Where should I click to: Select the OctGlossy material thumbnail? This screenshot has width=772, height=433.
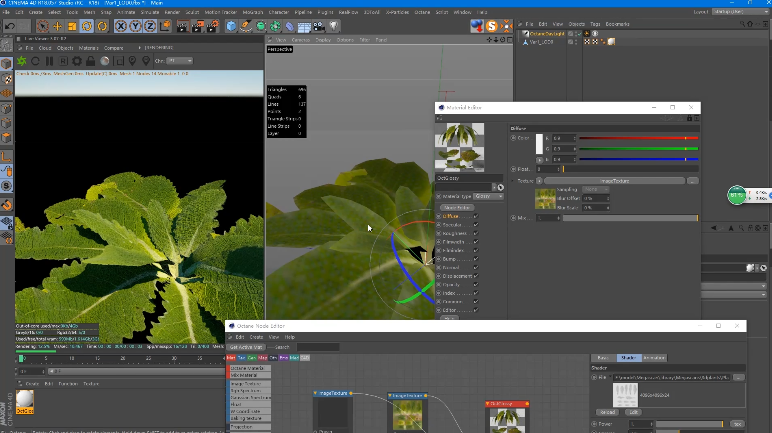pos(25,401)
